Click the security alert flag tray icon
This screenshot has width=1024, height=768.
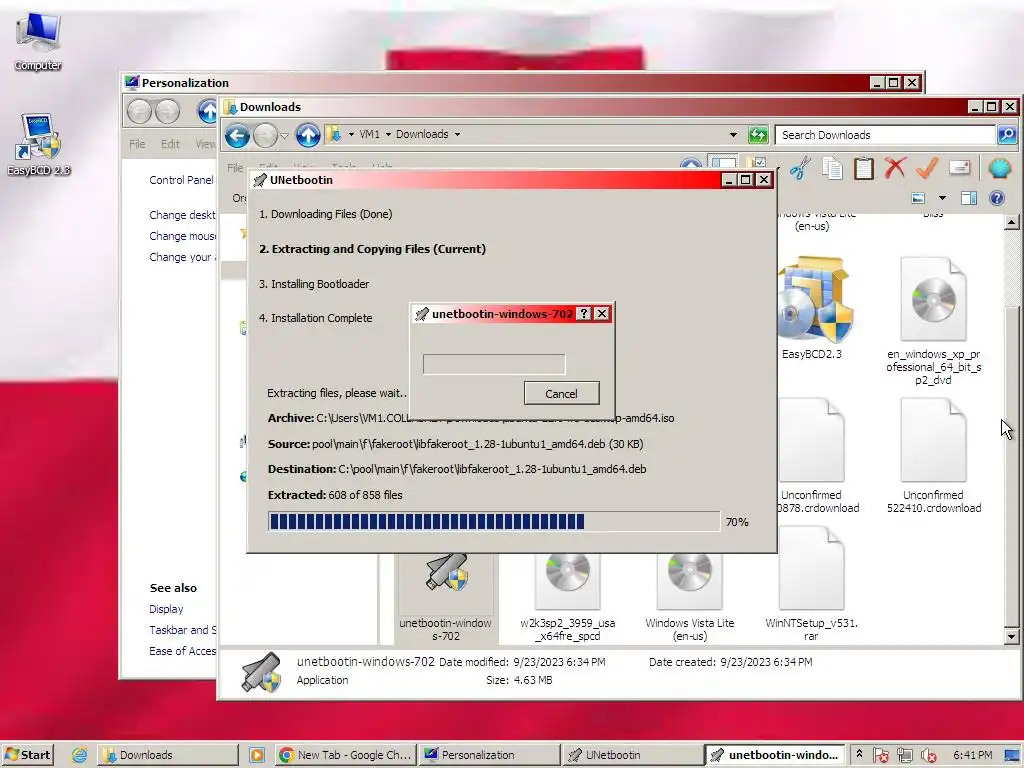point(880,755)
